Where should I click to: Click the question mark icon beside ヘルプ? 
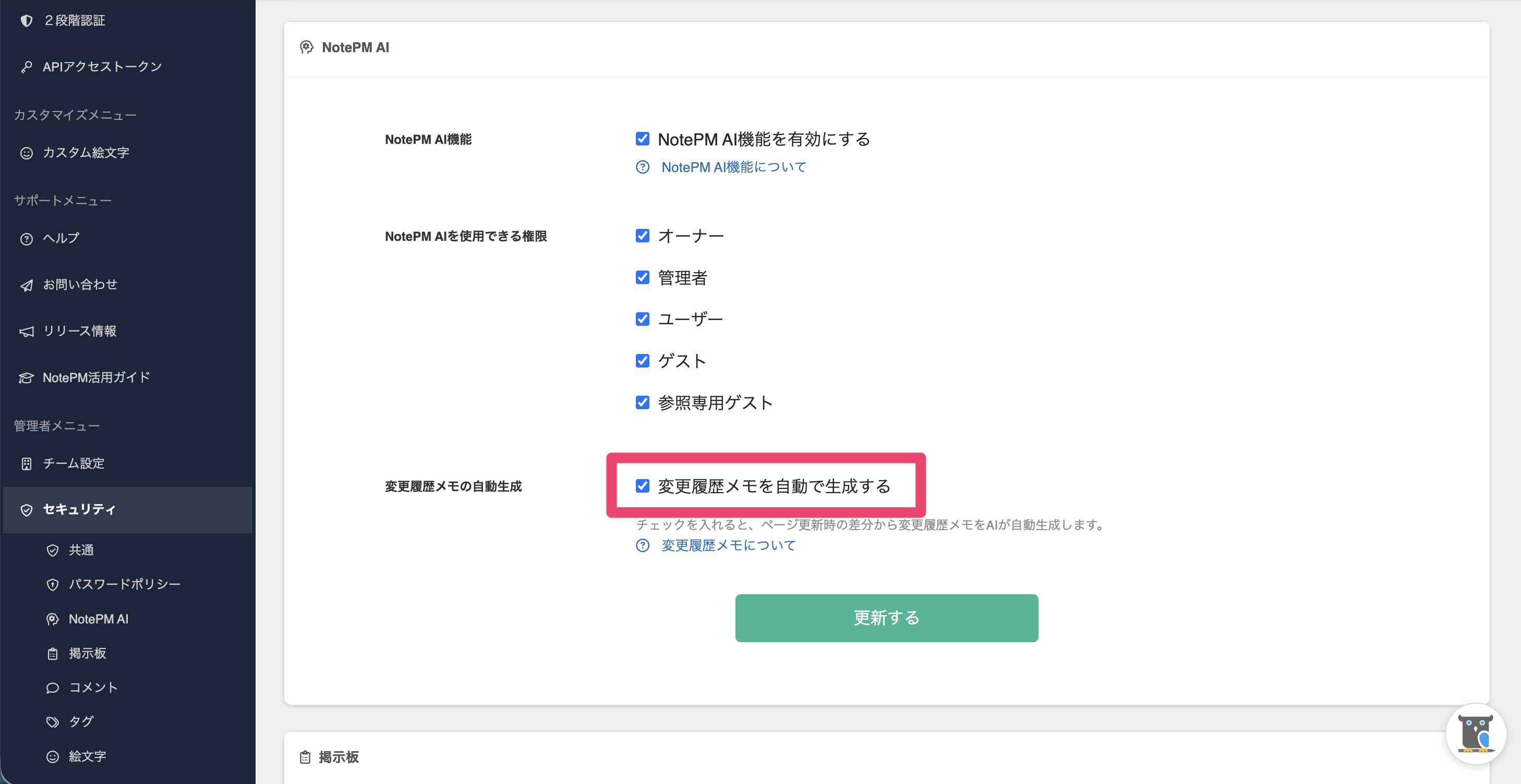pos(26,239)
